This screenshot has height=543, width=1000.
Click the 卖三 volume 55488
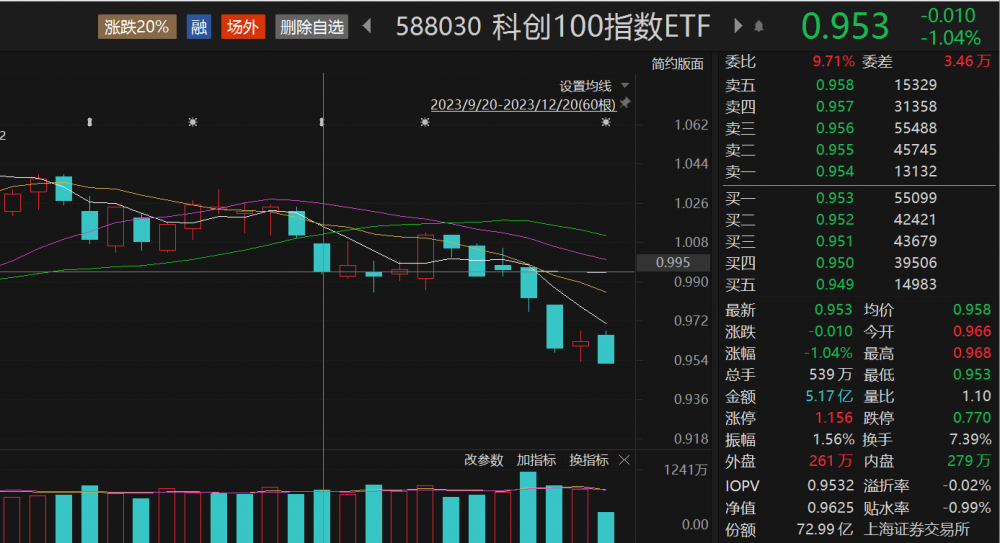[x=915, y=128]
